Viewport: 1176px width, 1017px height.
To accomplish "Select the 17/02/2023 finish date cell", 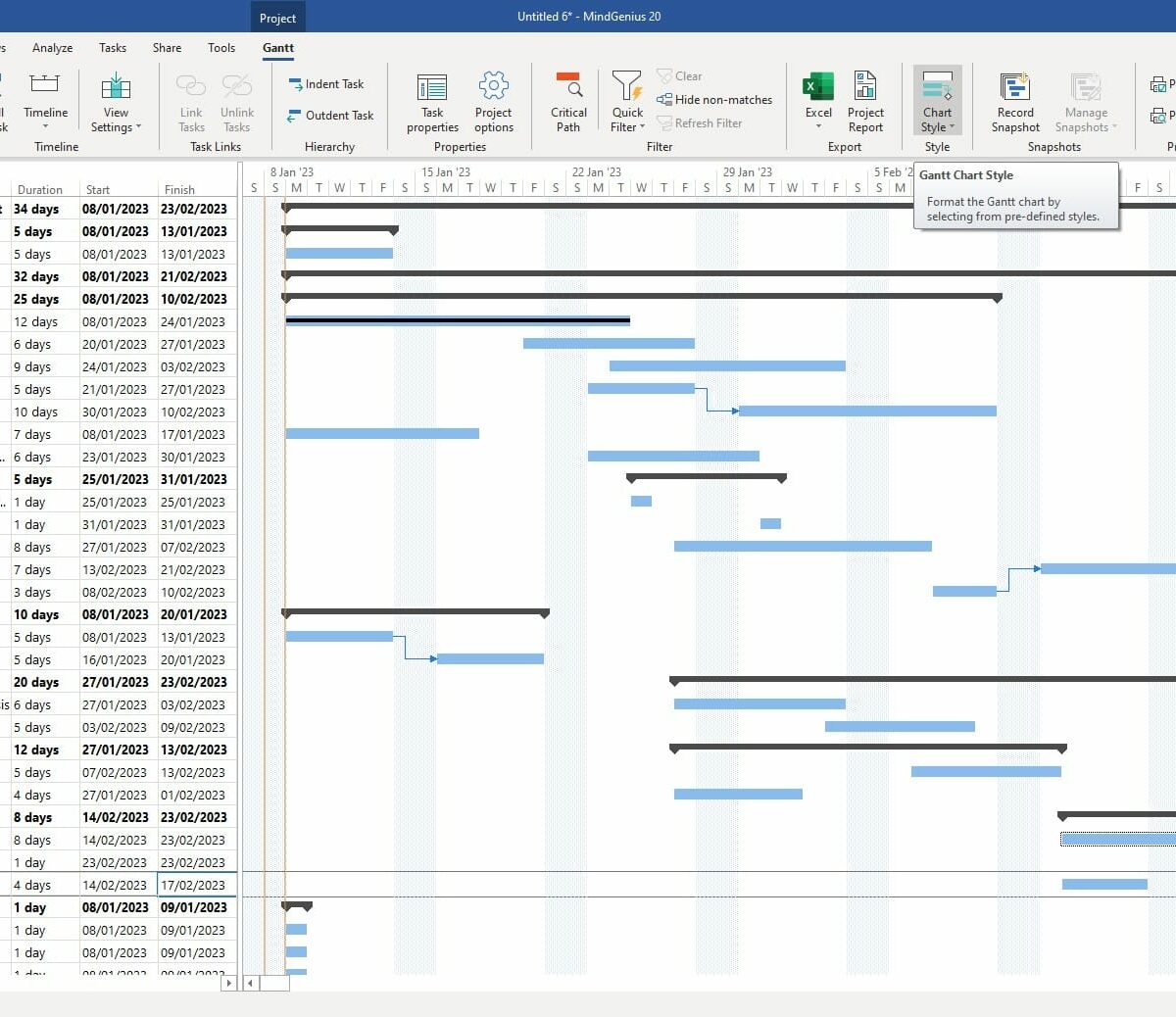I will 194,885.
